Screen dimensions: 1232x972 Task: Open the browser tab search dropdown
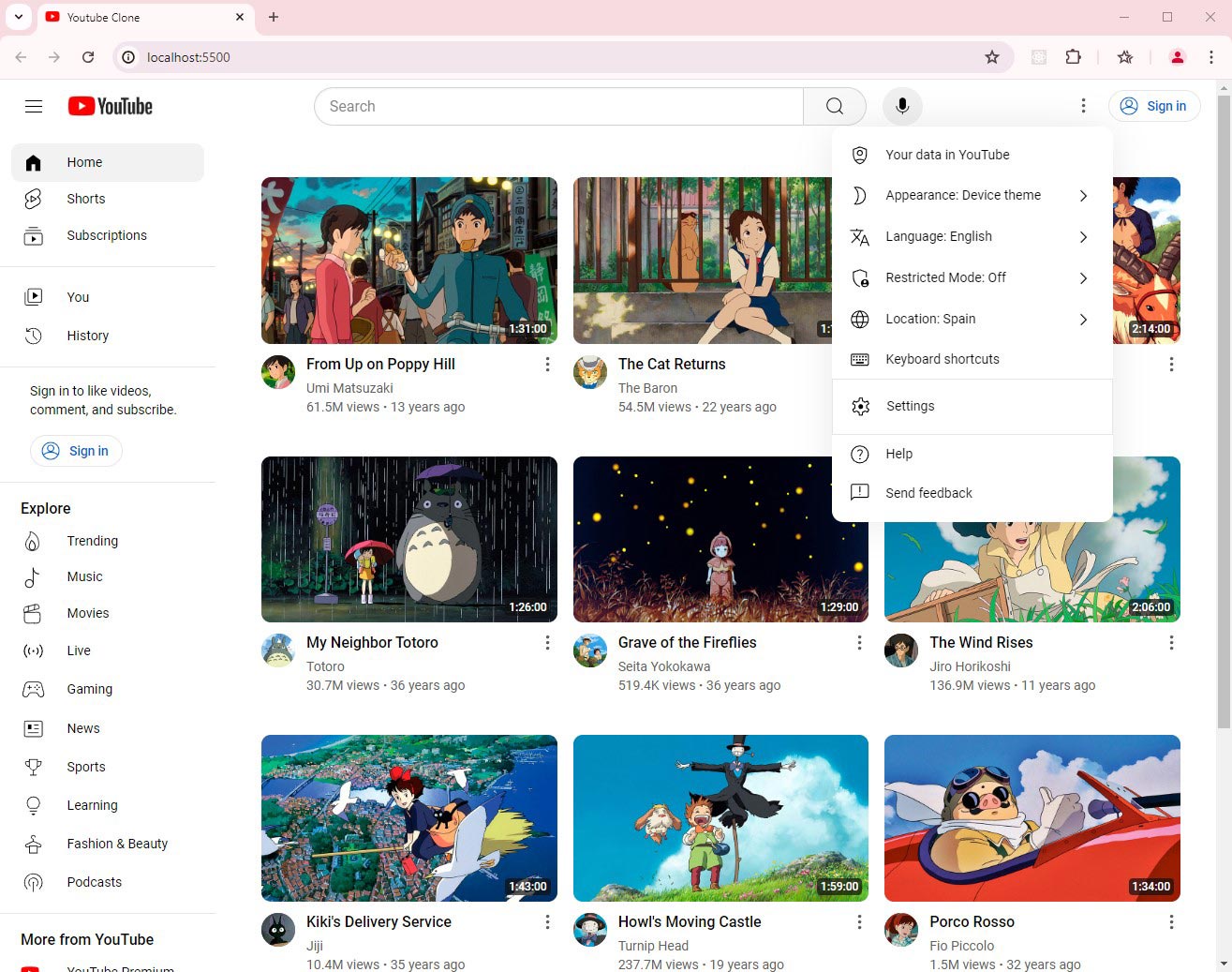click(x=18, y=17)
